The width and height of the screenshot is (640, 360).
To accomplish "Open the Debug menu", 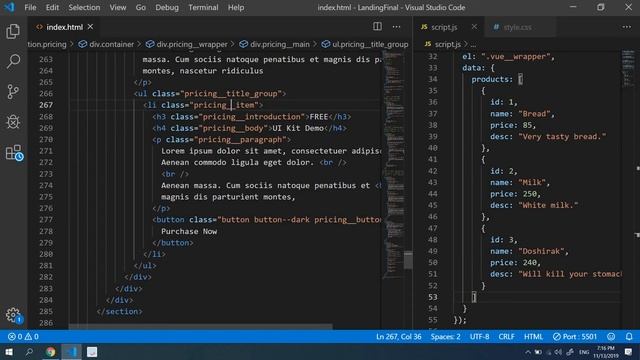I will click(x=167, y=7).
